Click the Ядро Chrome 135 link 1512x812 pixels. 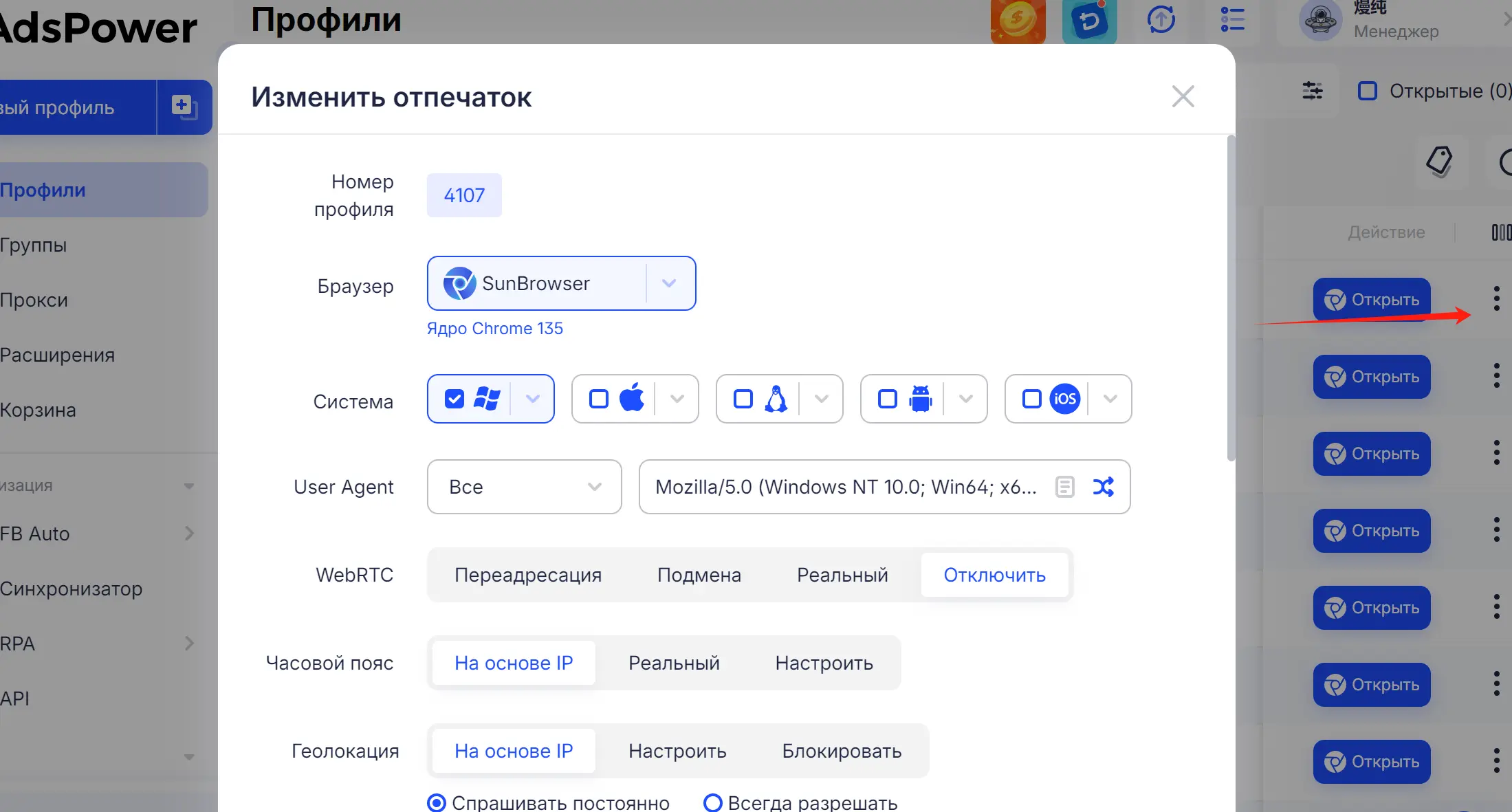click(494, 329)
